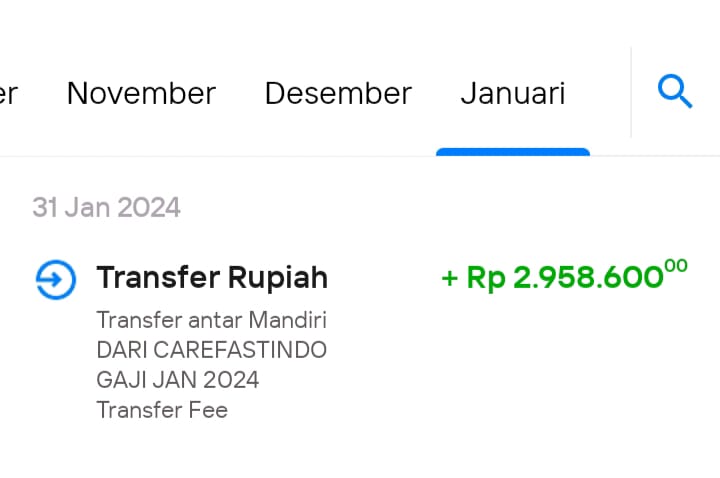The height and width of the screenshot is (478, 720).
Task: Click the Transfer Fee text line
Action: point(162,410)
